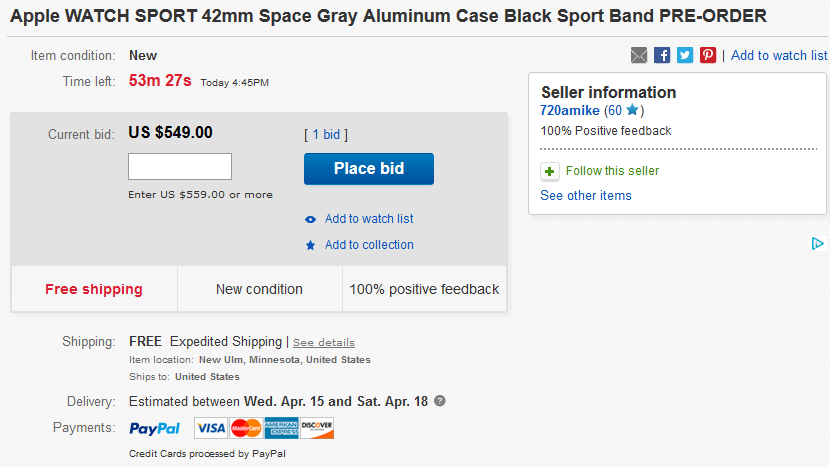Click the delivery estimate help icon
The width and height of the screenshot is (830, 467).
pos(440,401)
